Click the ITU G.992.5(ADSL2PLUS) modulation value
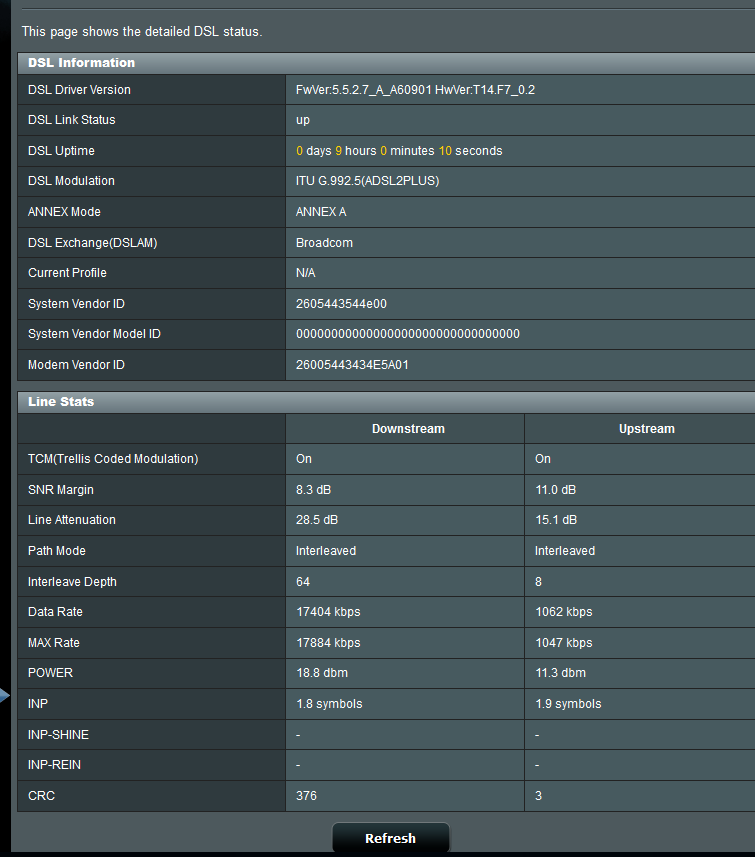The image size is (755, 857). pyautogui.click(x=367, y=181)
